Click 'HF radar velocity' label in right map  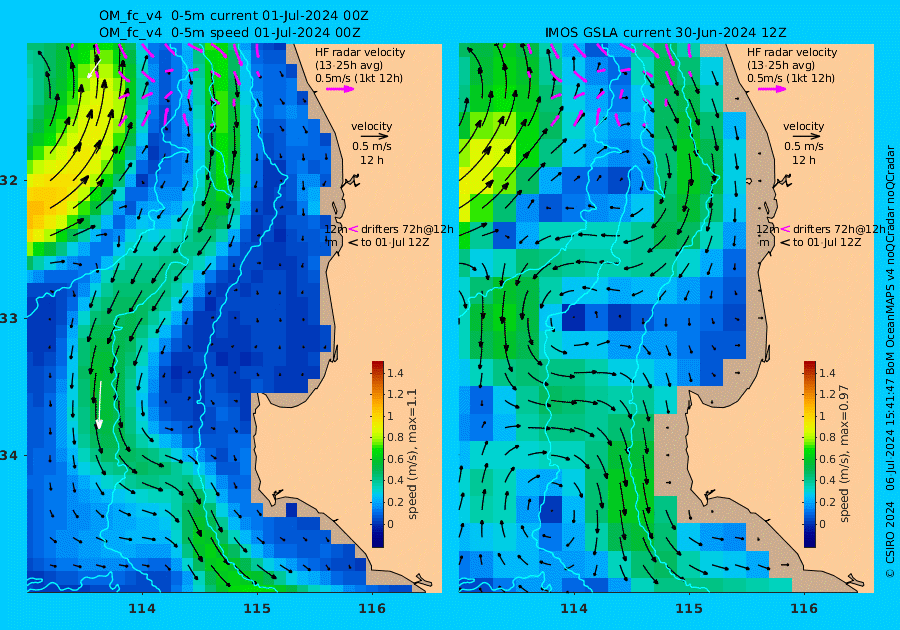(x=792, y=52)
